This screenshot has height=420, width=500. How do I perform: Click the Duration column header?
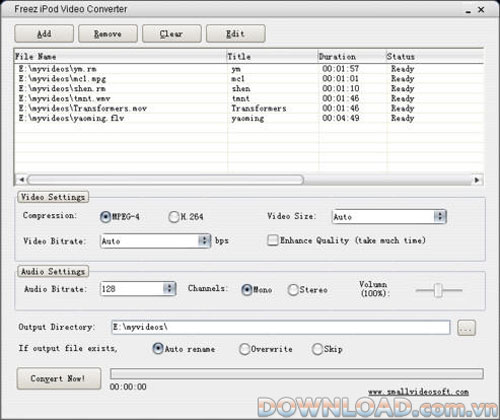tap(352, 57)
